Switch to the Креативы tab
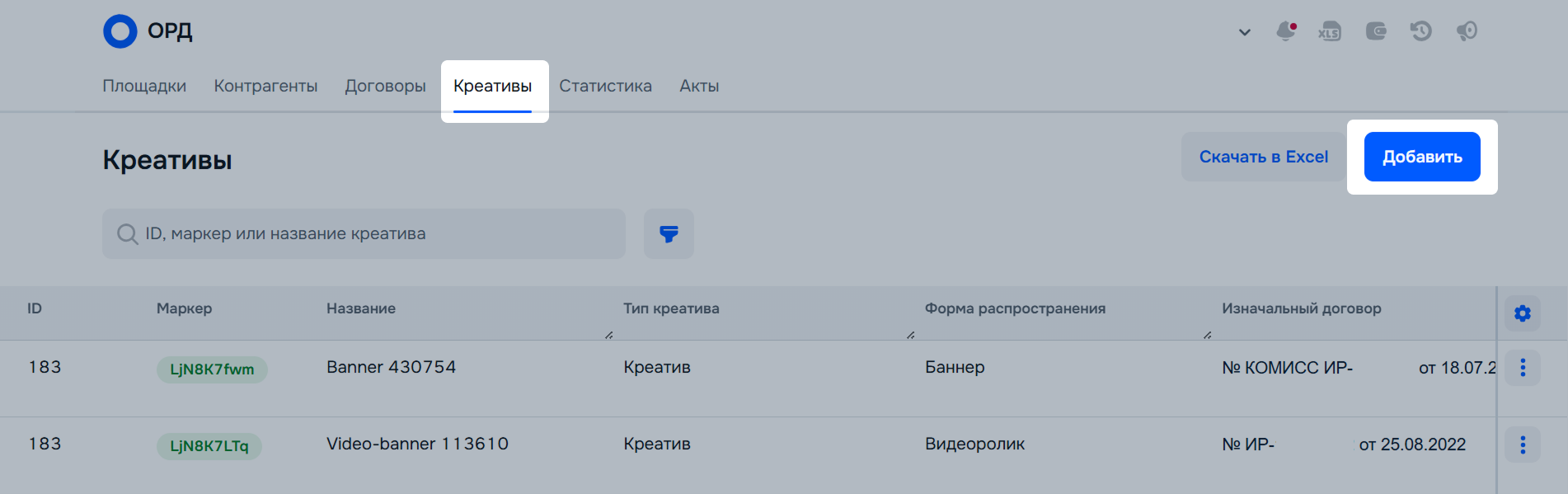This screenshot has width=1568, height=494. point(492,86)
